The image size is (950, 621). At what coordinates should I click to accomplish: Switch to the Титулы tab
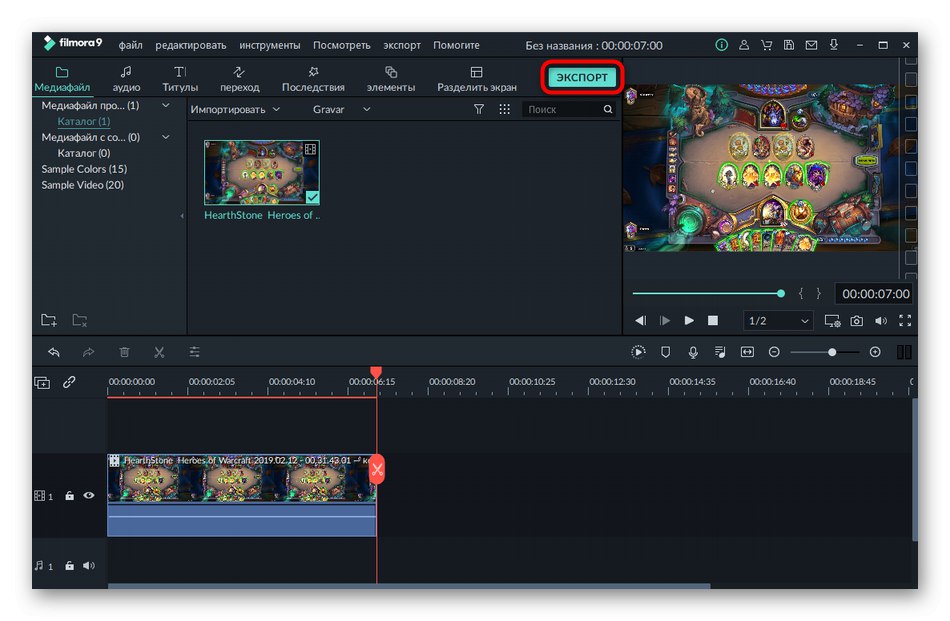(x=180, y=79)
